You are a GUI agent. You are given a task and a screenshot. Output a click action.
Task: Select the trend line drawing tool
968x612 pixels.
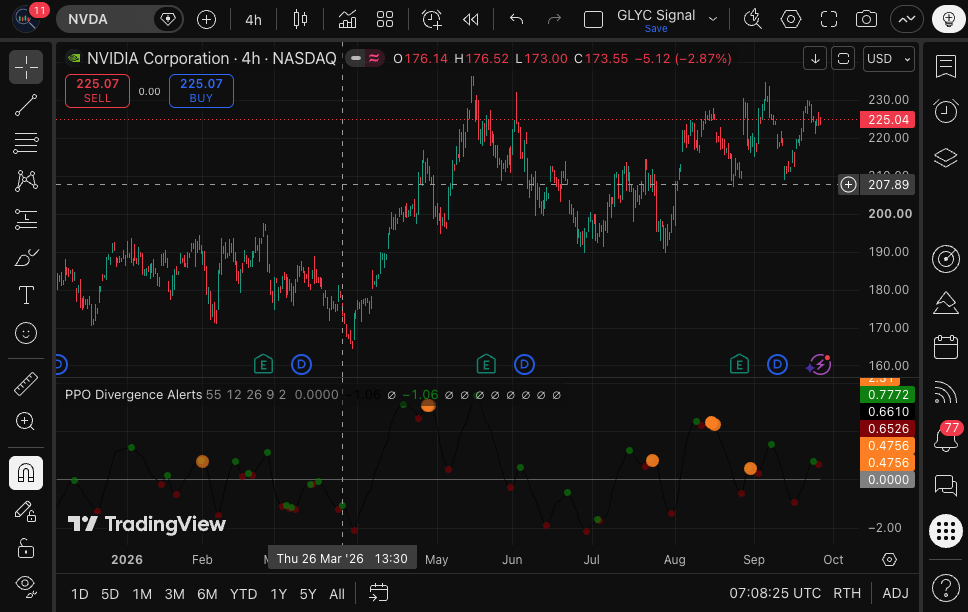click(26, 106)
